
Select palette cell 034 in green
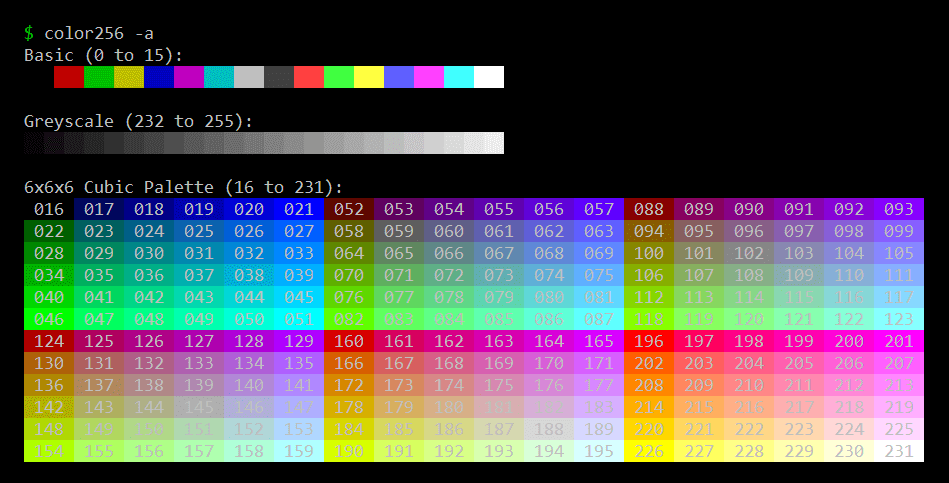[49, 275]
